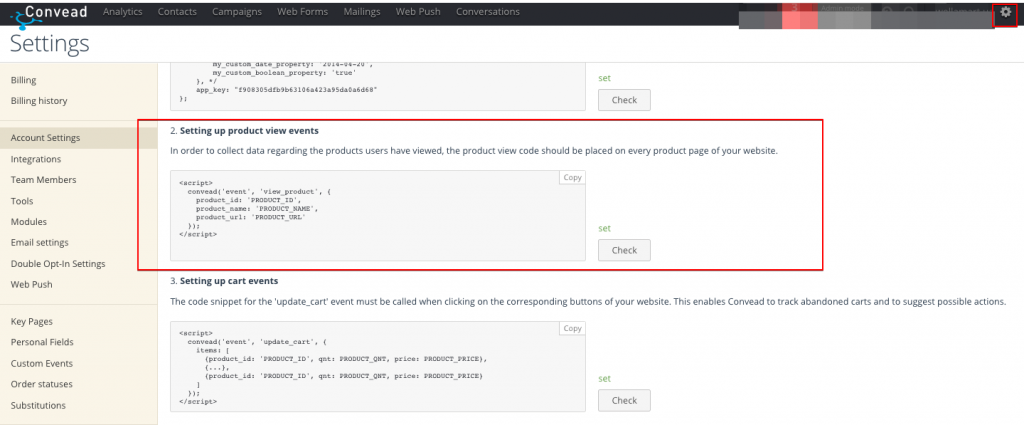Click the 'Settings' page title
The width and height of the screenshot is (1024, 425).
tap(50, 44)
